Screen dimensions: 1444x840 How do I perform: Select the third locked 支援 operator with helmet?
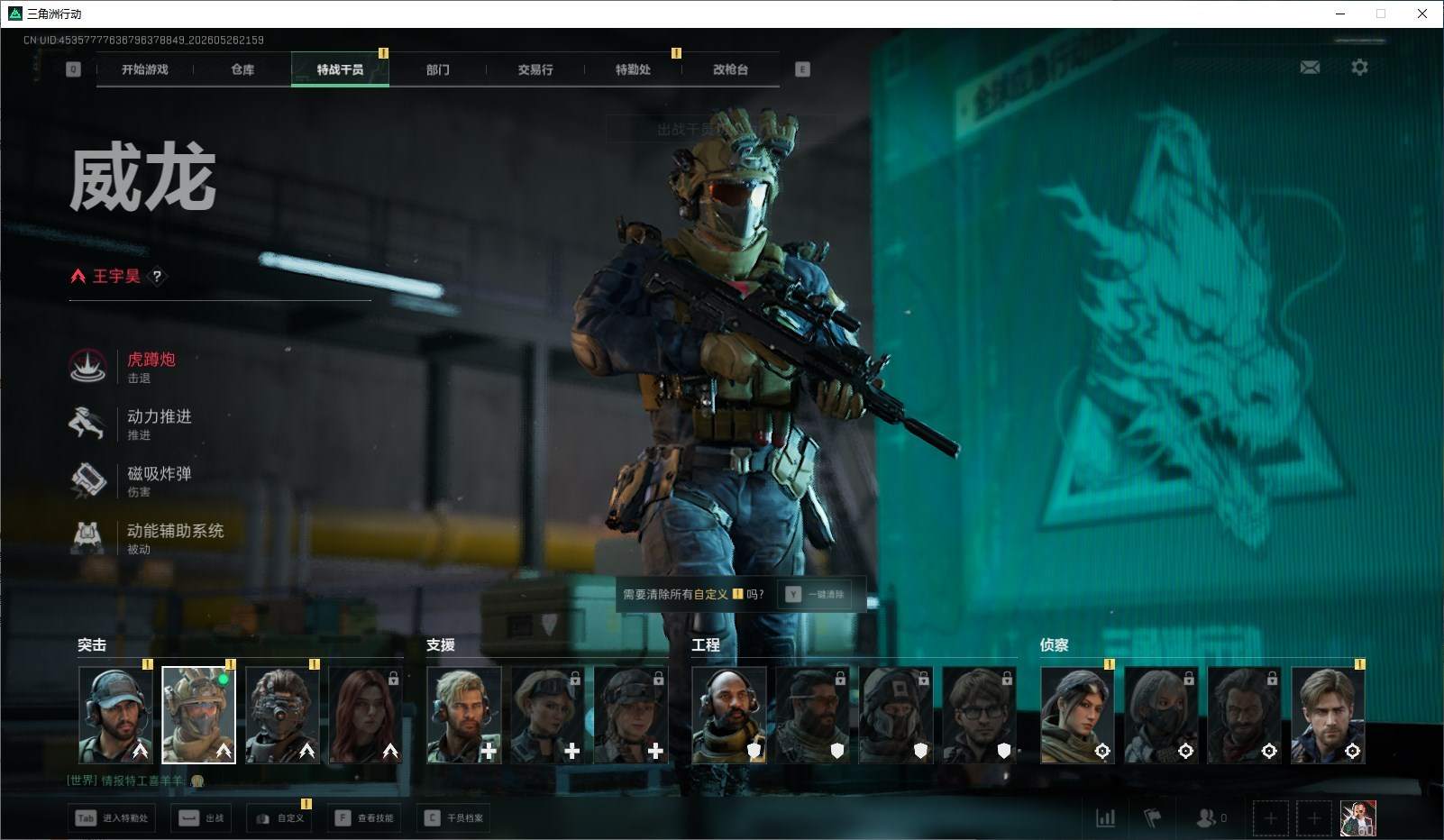coord(631,715)
